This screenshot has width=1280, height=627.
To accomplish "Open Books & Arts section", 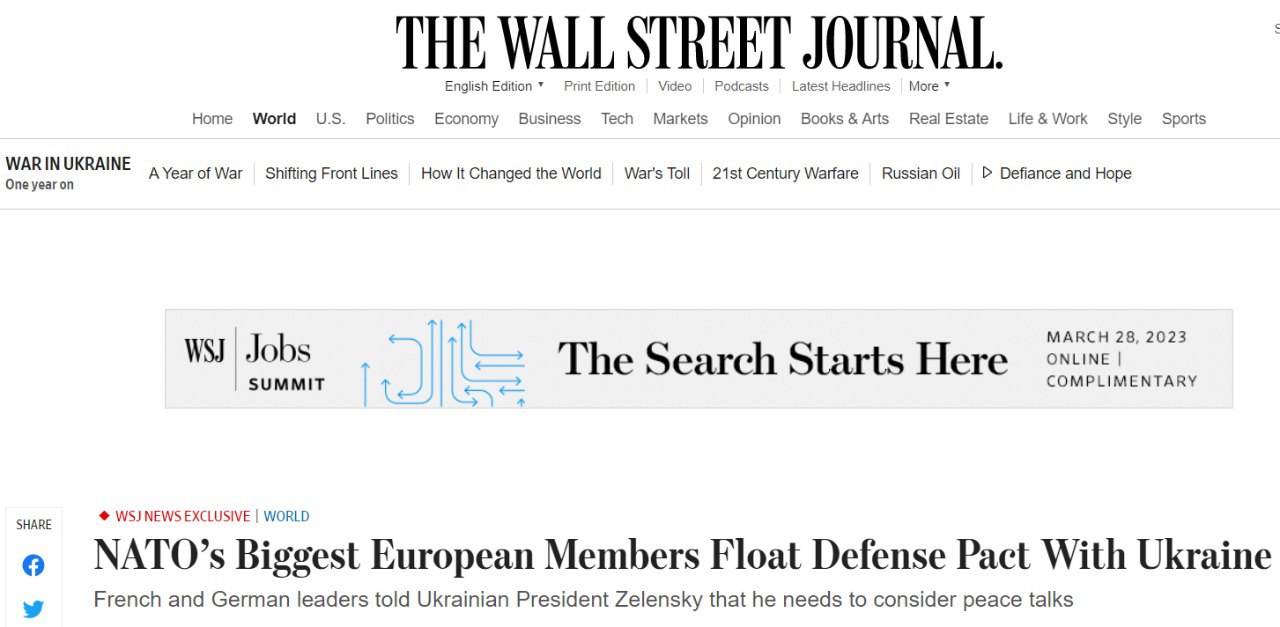I will [844, 118].
